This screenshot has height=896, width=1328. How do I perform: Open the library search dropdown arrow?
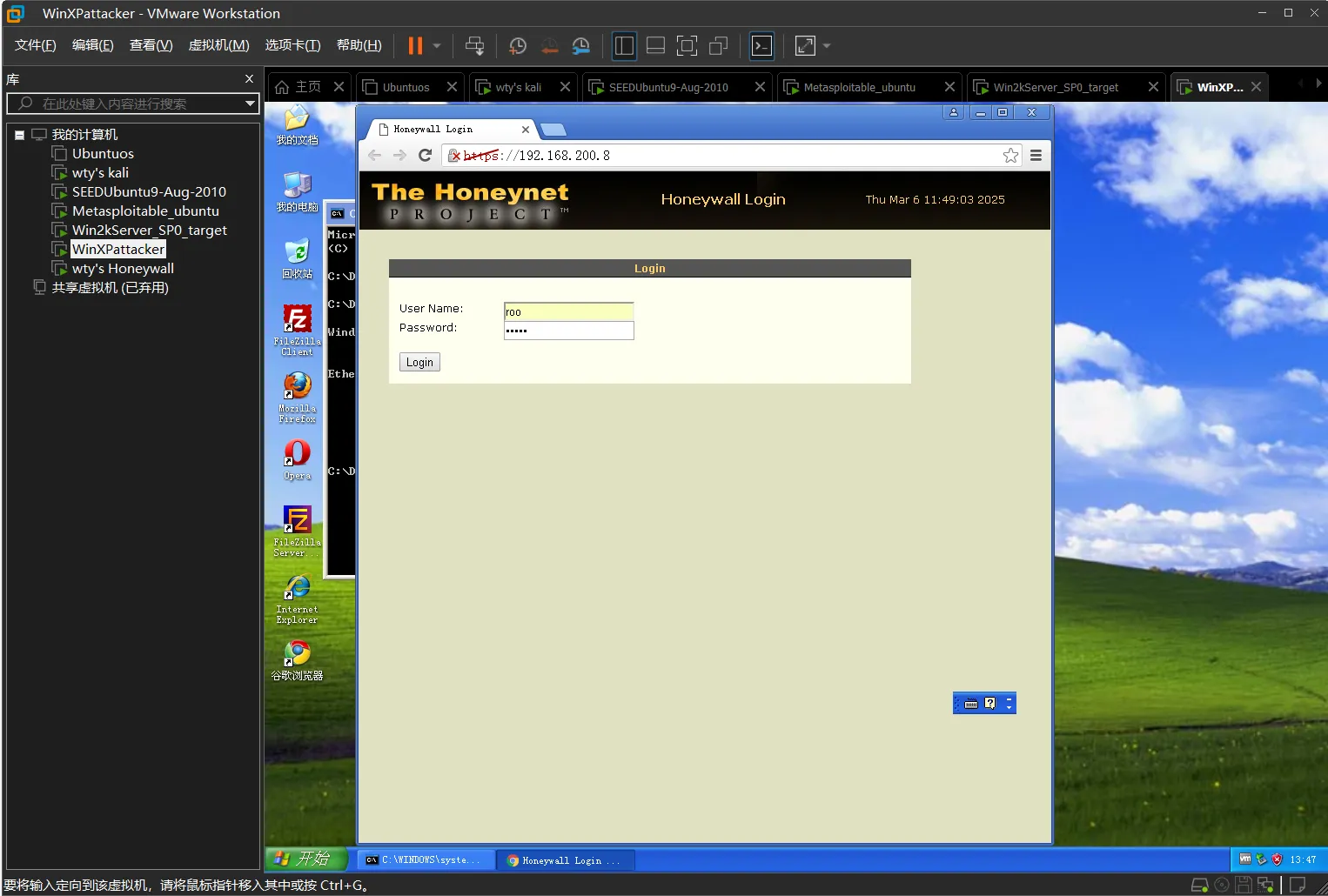[x=251, y=104]
